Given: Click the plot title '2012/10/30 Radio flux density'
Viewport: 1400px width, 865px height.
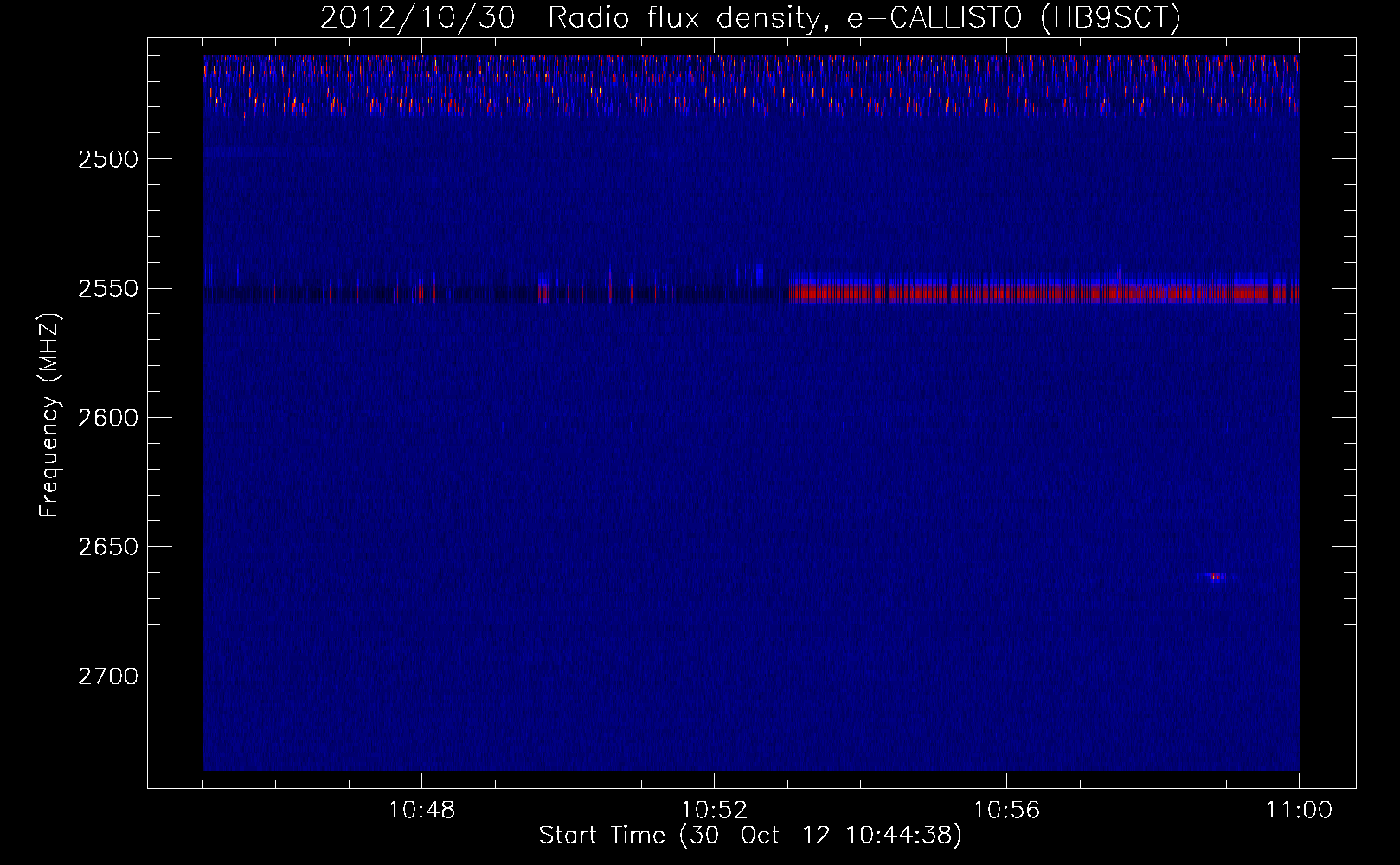Looking at the screenshot, I should (569, 17).
